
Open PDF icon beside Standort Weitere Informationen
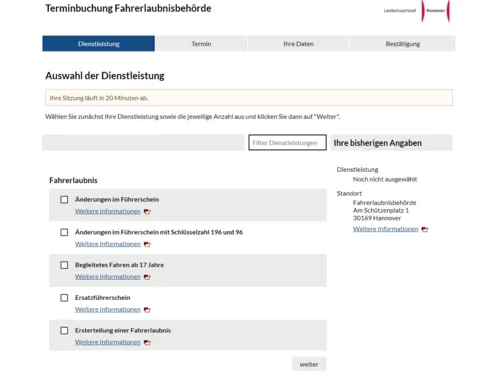click(x=425, y=229)
